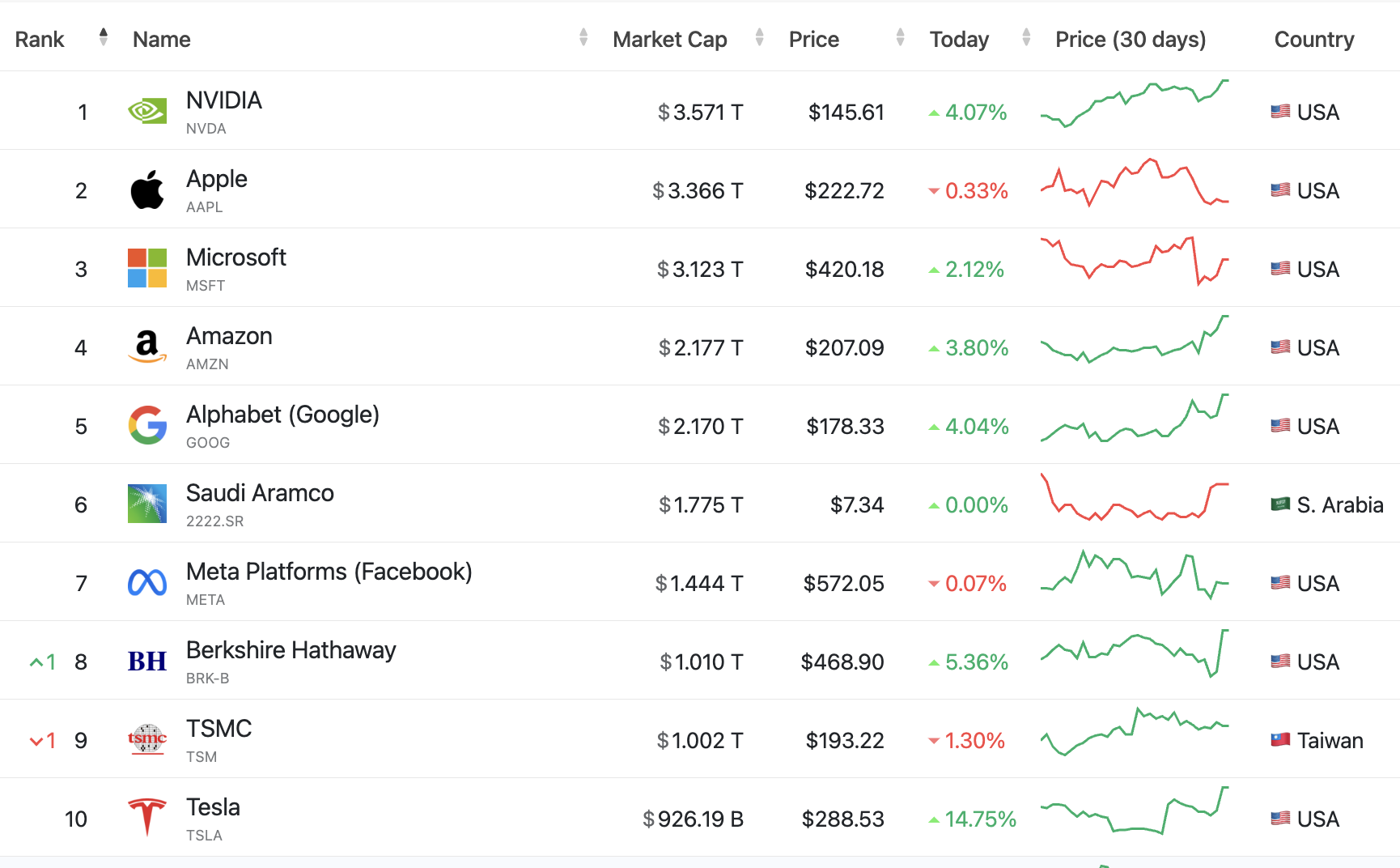Click the TSMC logo icon

pos(147,738)
